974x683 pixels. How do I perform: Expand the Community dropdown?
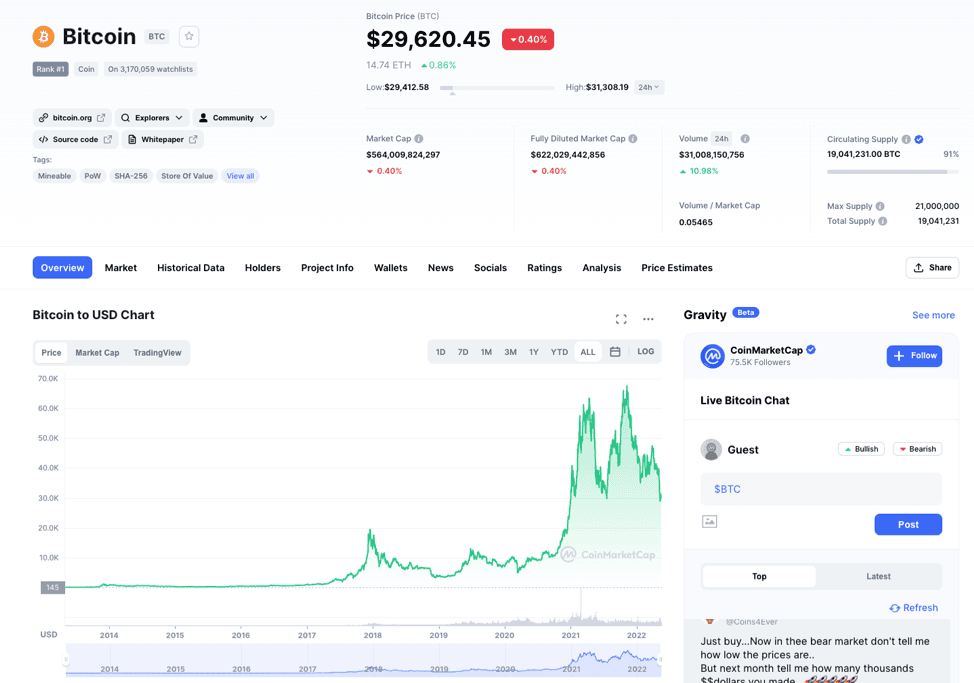(234, 118)
